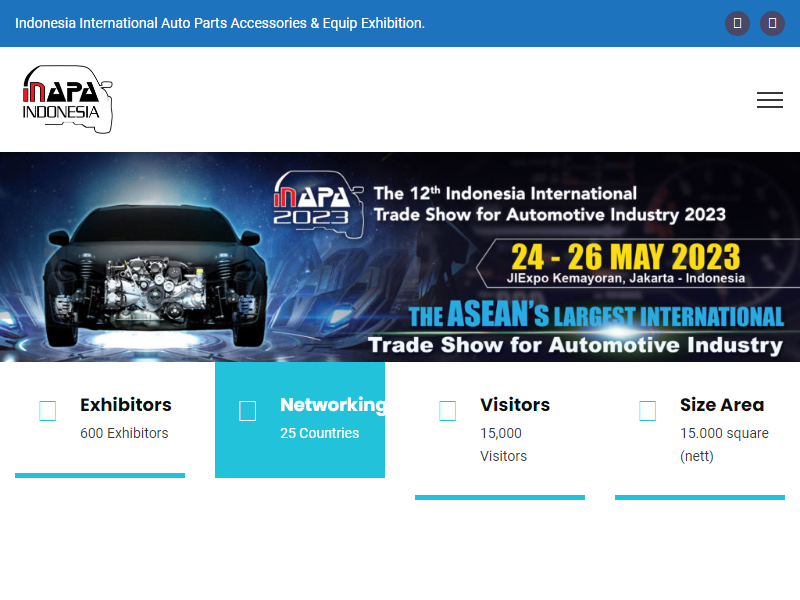
Task: Click the Size Area heading
Action: (722, 405)
